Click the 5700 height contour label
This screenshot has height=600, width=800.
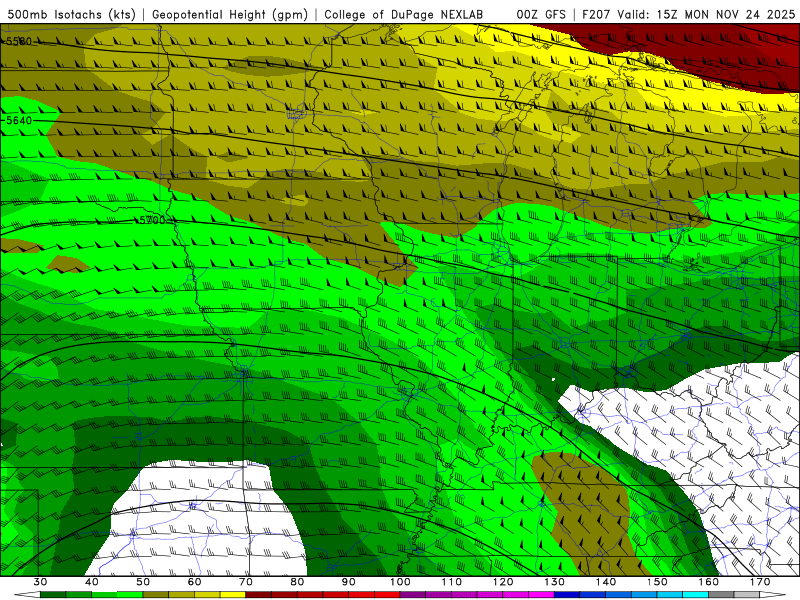[x=153, y=220]
